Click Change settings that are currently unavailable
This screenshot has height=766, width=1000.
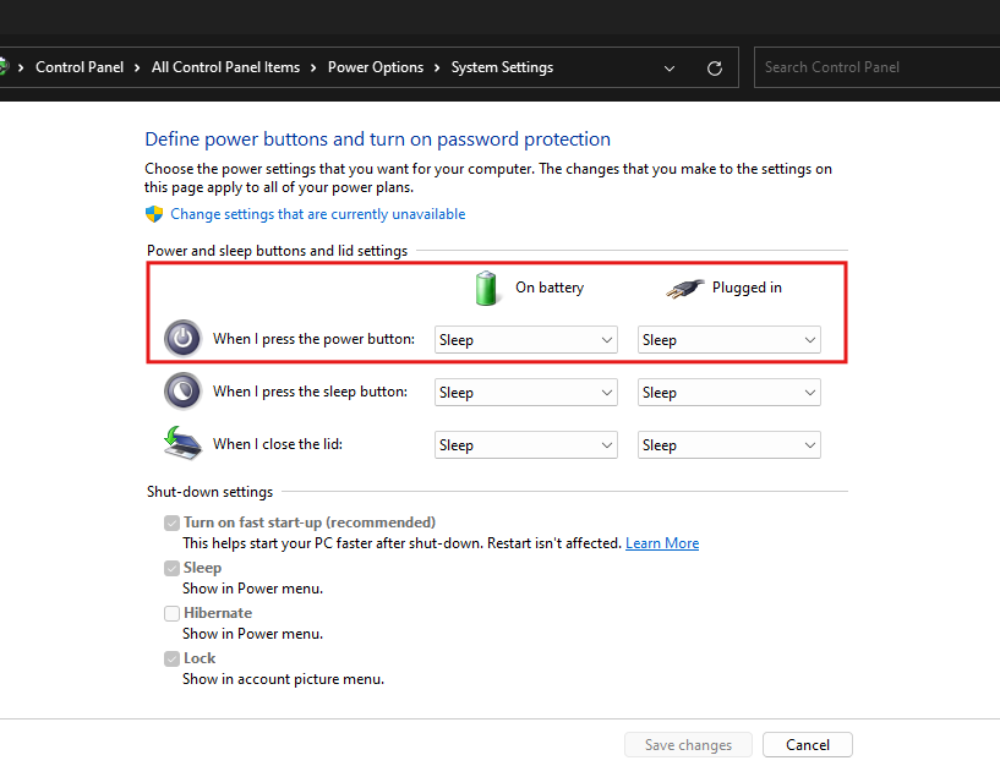pyautogui.click(x=317, y=213)
